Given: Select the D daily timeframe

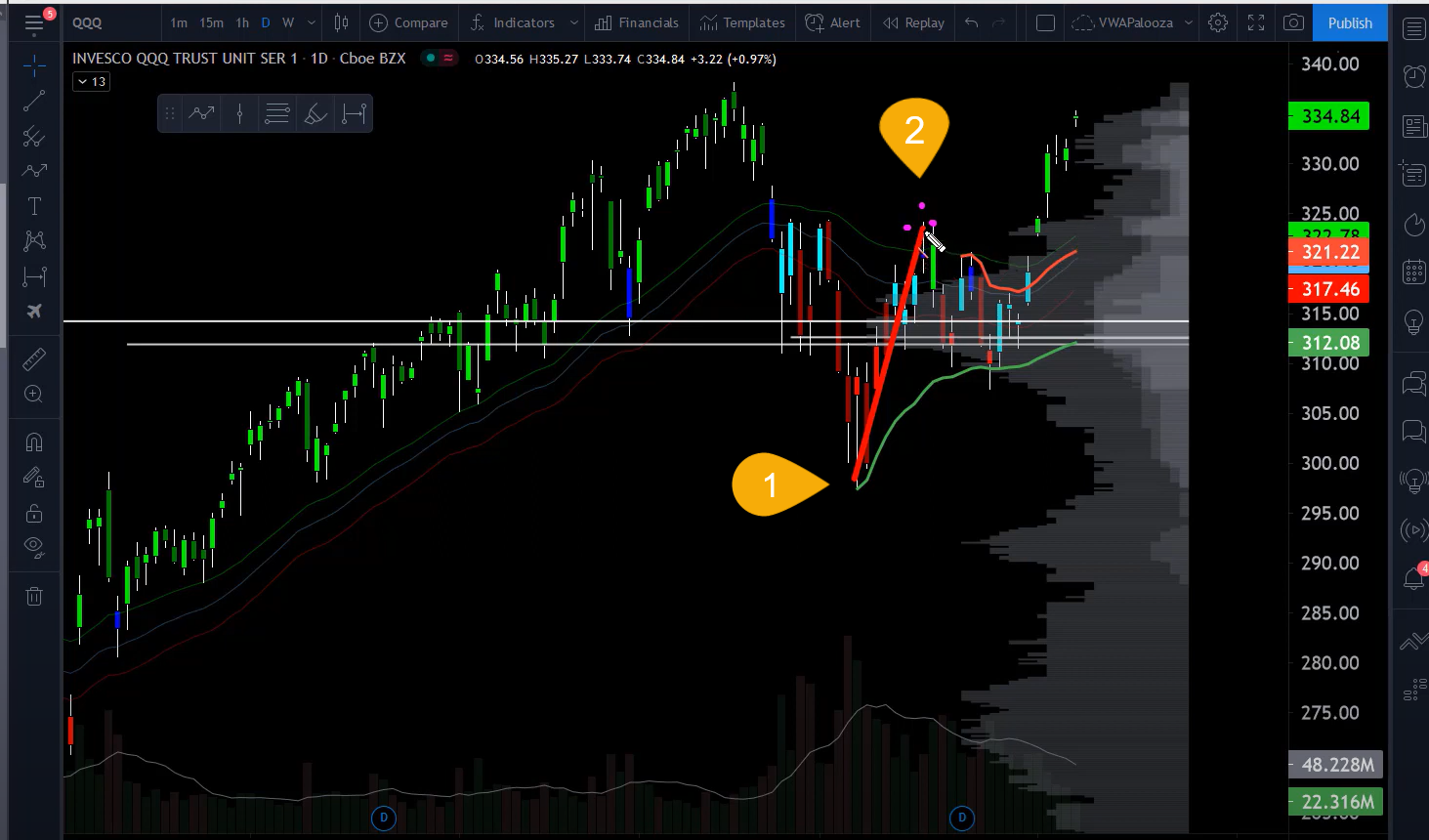Looking at the screenshot, I should point(266,22).
